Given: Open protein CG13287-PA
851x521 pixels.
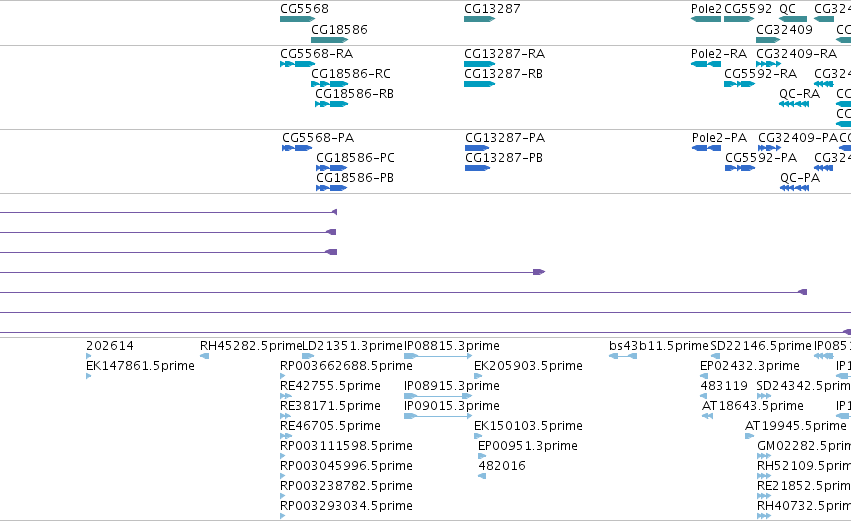Looking at the screenshot, I should 505,138.
